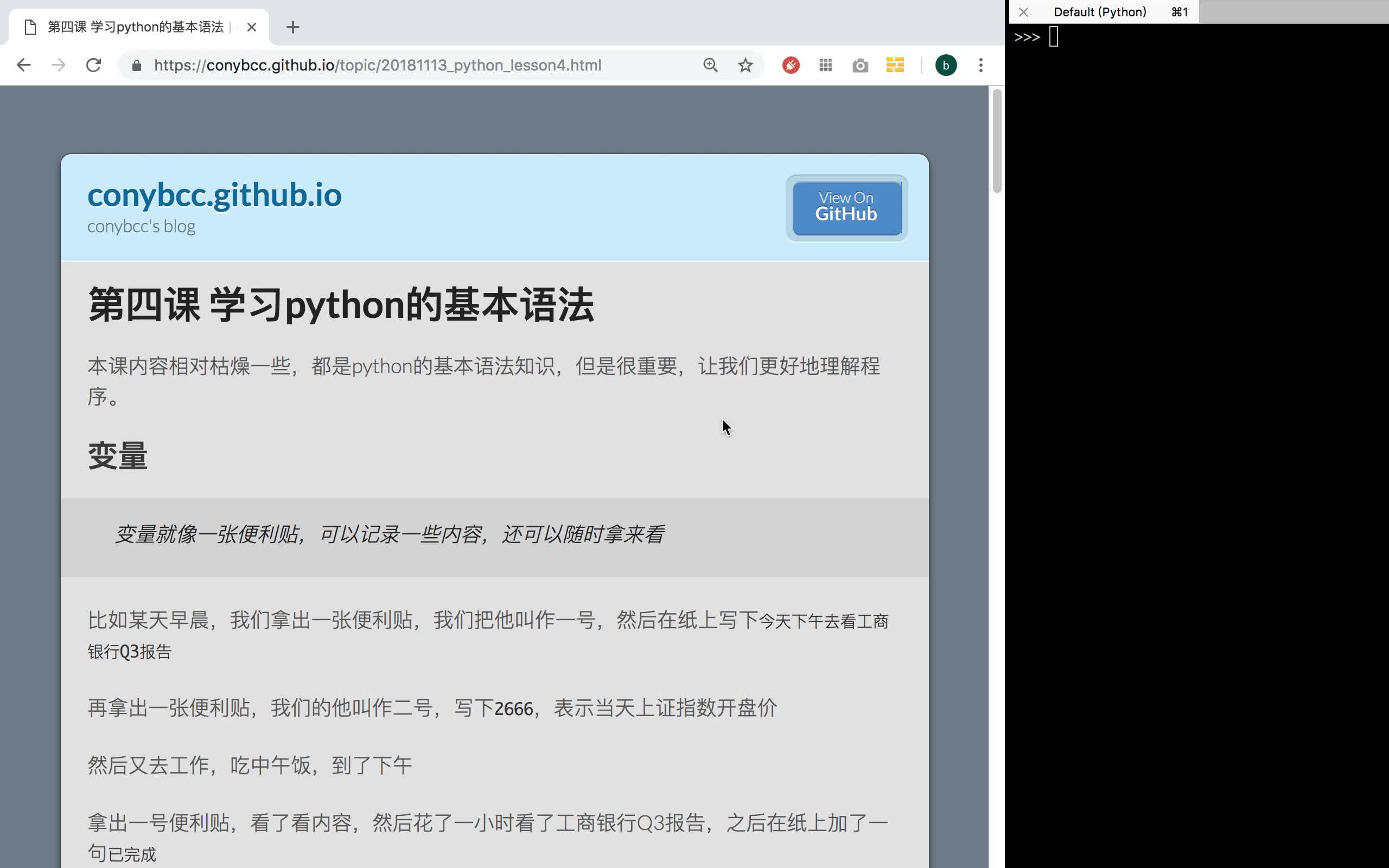Close the Default (Python) terminal tab
The height and width of the screenshot is (868, 1389).
click(x=1023, y=11)
